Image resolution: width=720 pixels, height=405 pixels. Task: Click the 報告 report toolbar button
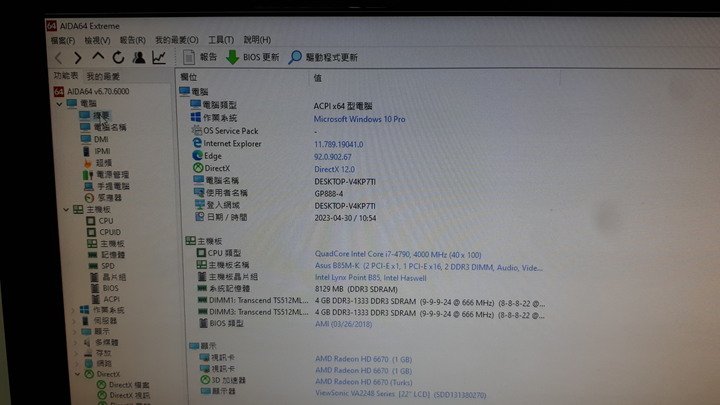coord(200,57)
